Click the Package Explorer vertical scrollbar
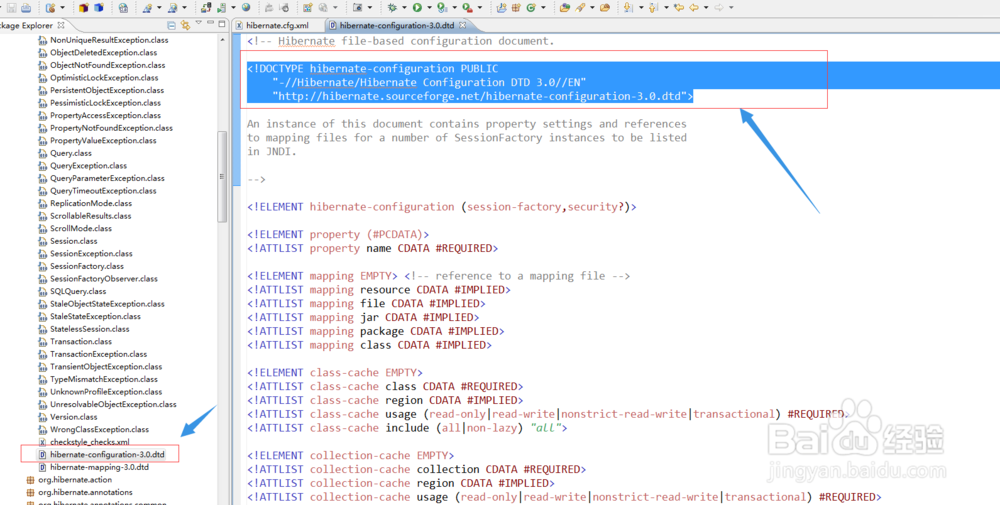The image size is (1000, 505). coord(222,177)
